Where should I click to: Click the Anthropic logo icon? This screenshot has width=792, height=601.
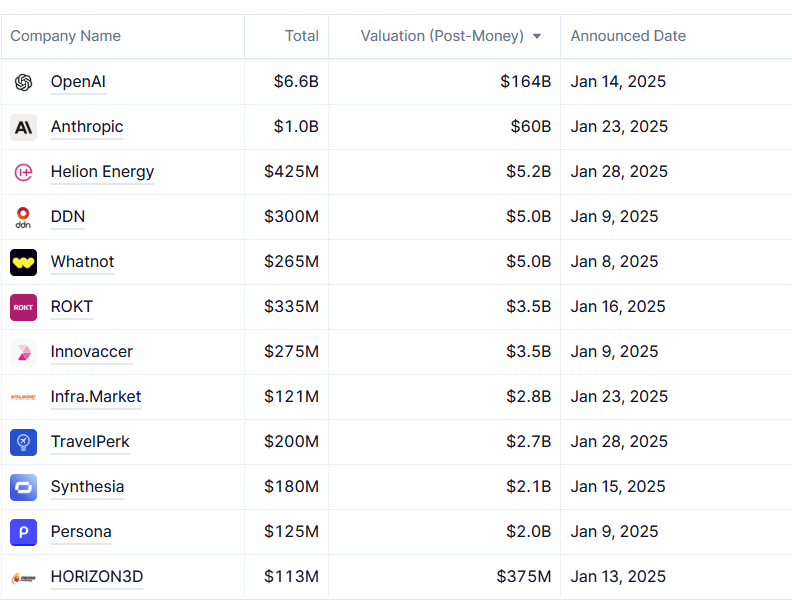[x=23, y=127]
